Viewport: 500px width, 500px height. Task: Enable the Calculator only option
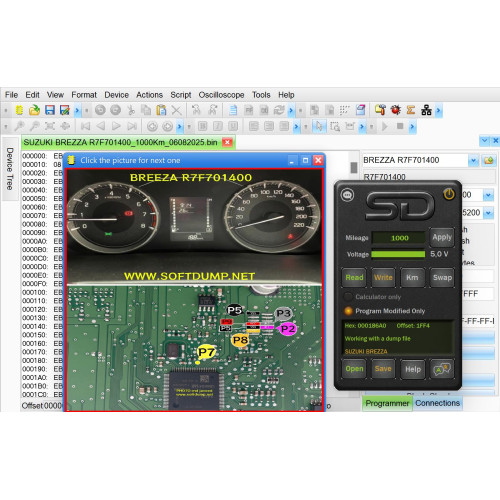(x=348, y=297)
